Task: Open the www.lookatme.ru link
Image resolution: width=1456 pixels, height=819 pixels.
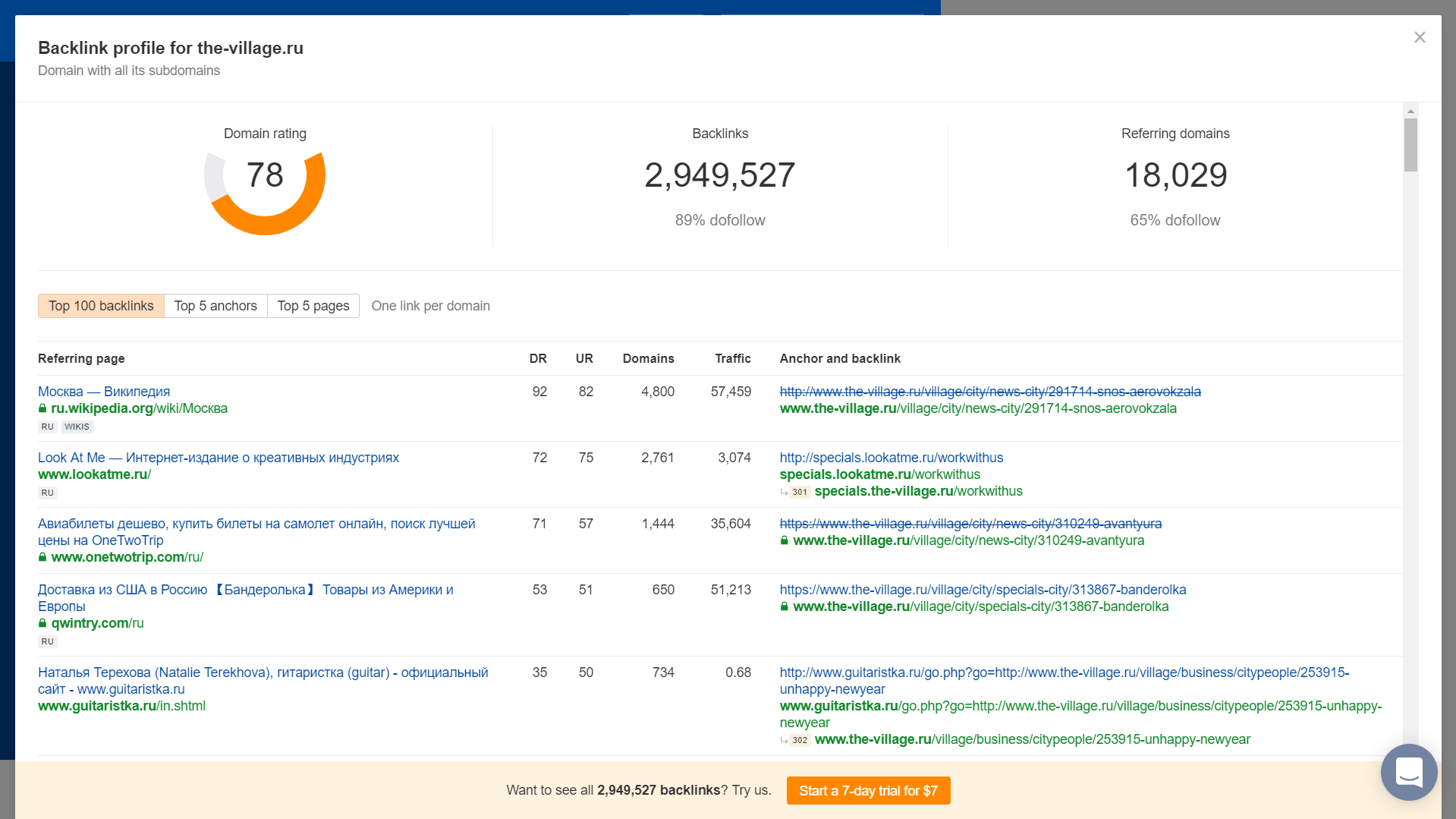Action: [94, 474]
